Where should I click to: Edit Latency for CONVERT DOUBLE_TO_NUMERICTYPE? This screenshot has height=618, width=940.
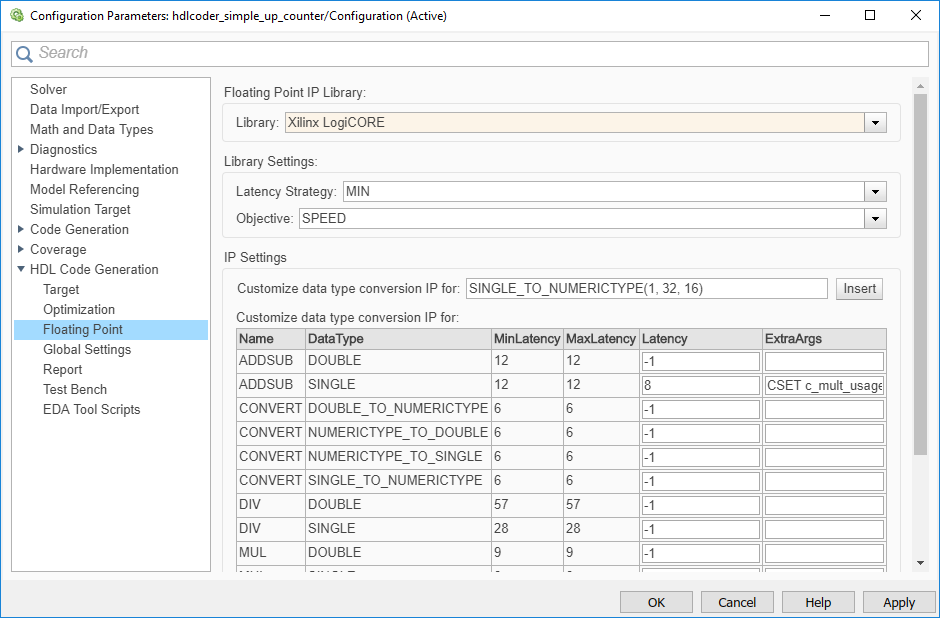click(x=701, y=409)
